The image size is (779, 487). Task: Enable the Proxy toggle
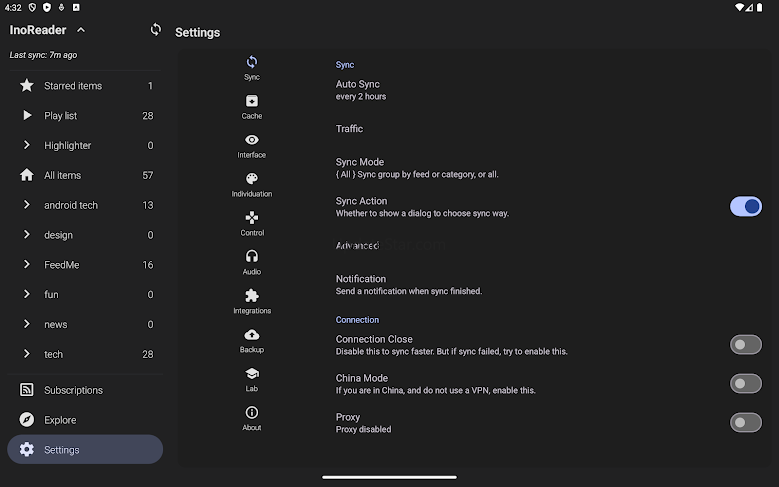pyautogui.click(x=745, y=423)
